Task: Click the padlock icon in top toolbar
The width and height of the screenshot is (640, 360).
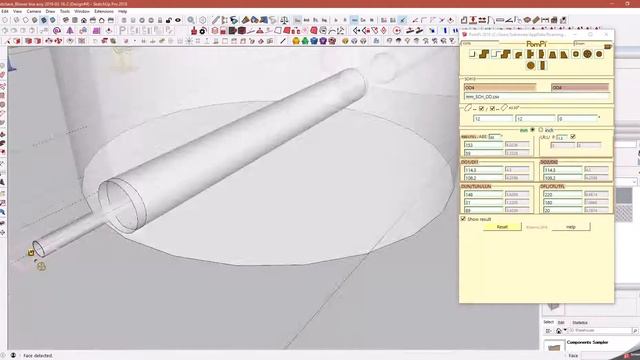Action: tap(169, 20)
